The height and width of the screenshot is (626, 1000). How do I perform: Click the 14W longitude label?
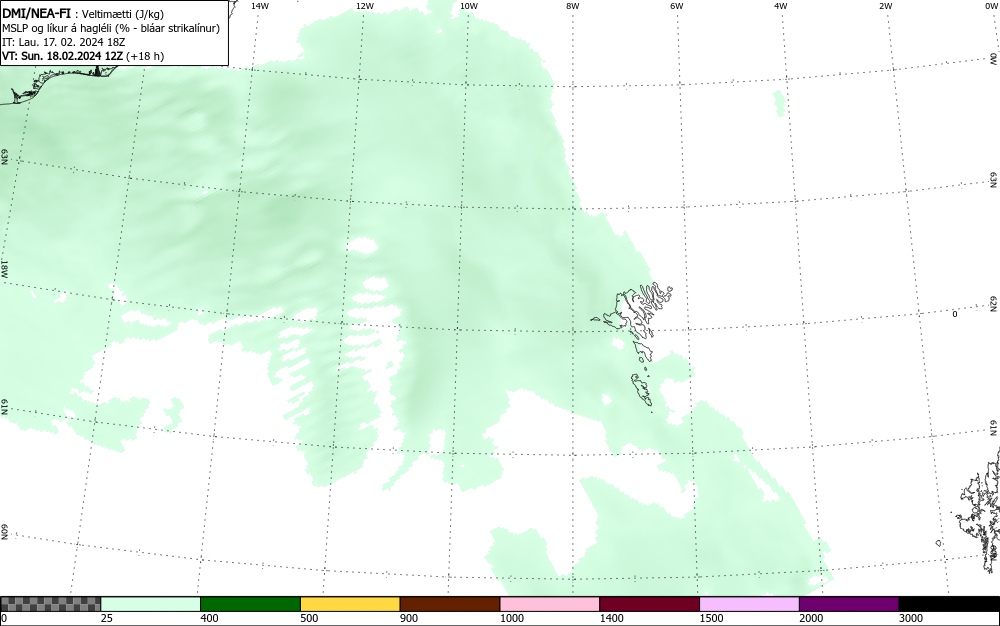[260, 6]
